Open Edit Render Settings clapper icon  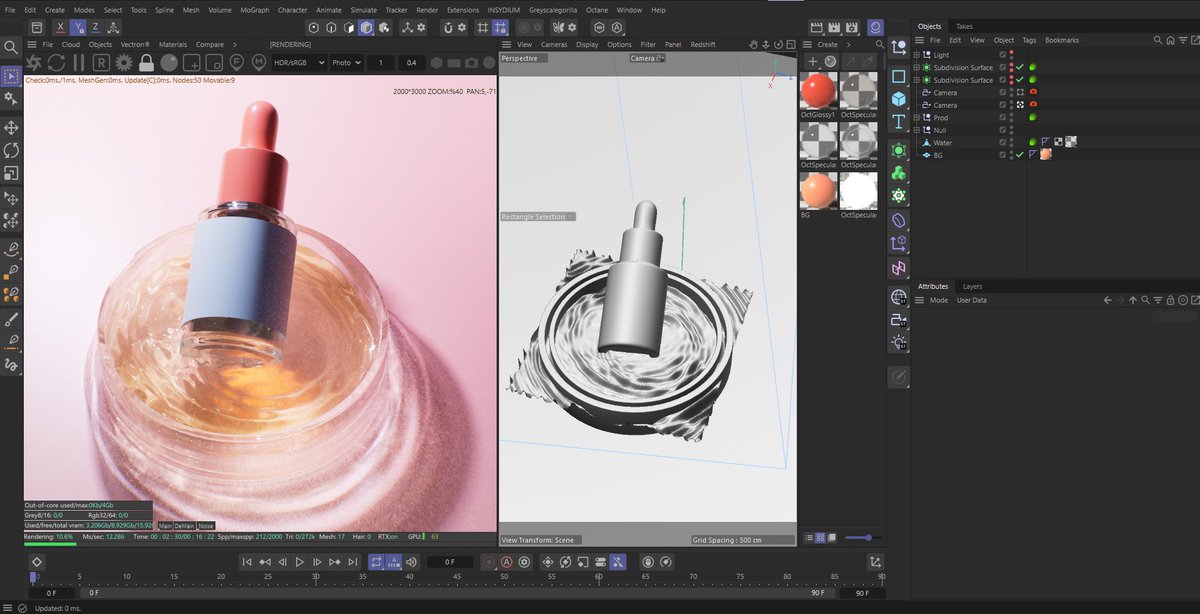coord(851,28)
